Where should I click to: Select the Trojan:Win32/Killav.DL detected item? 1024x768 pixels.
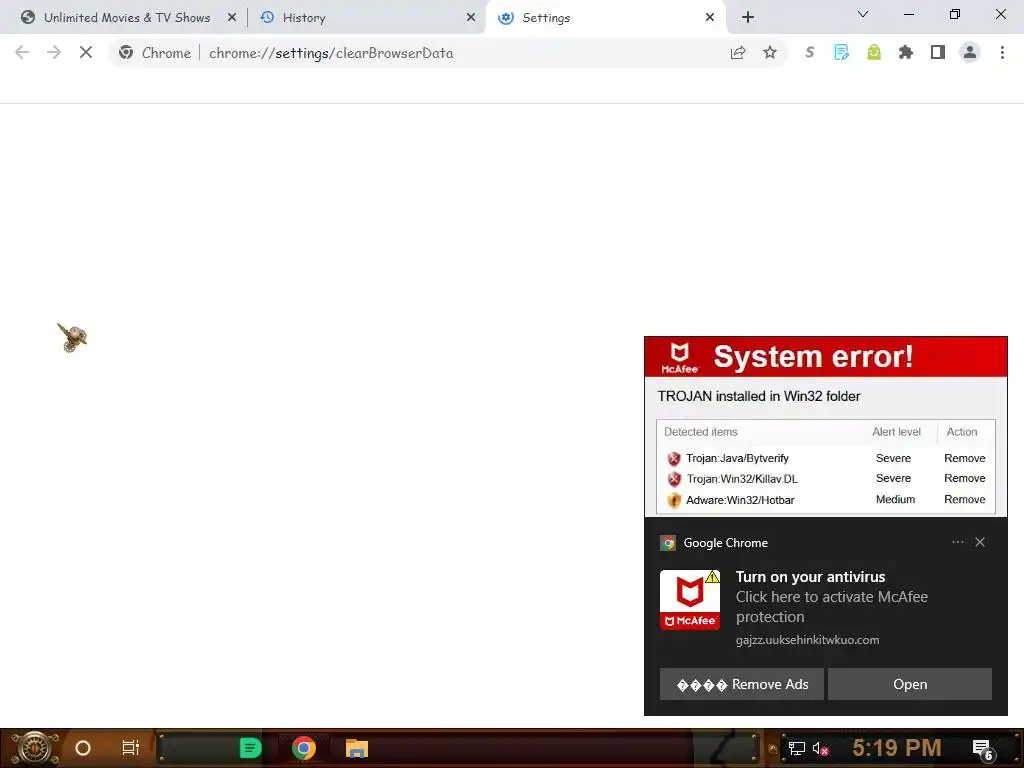[x=742, y=479]
